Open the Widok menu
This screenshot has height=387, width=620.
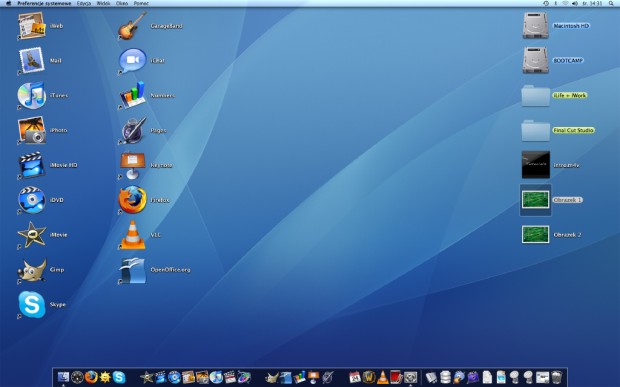[103, 3]
